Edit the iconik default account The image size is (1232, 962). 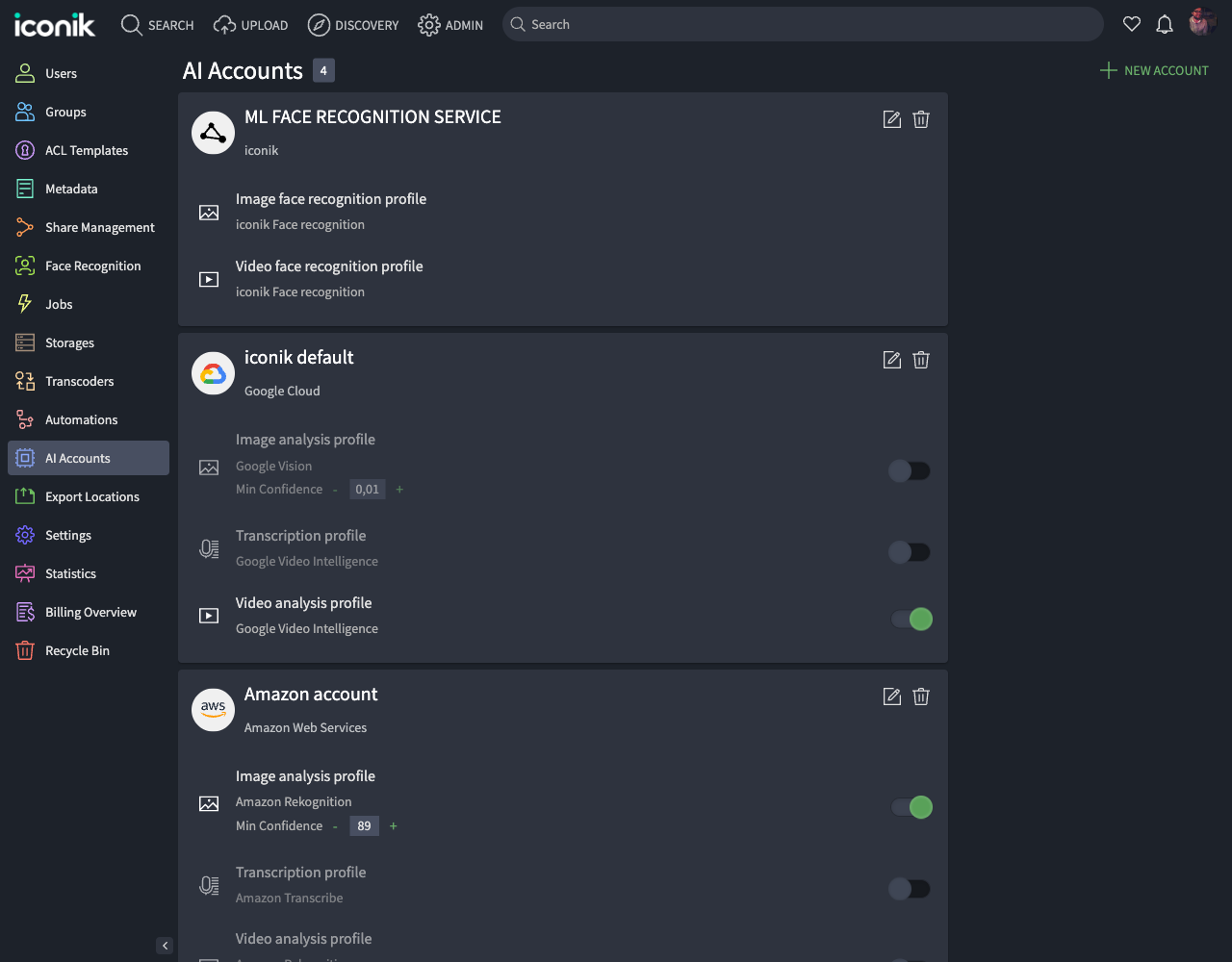click(x=891, y=359)
